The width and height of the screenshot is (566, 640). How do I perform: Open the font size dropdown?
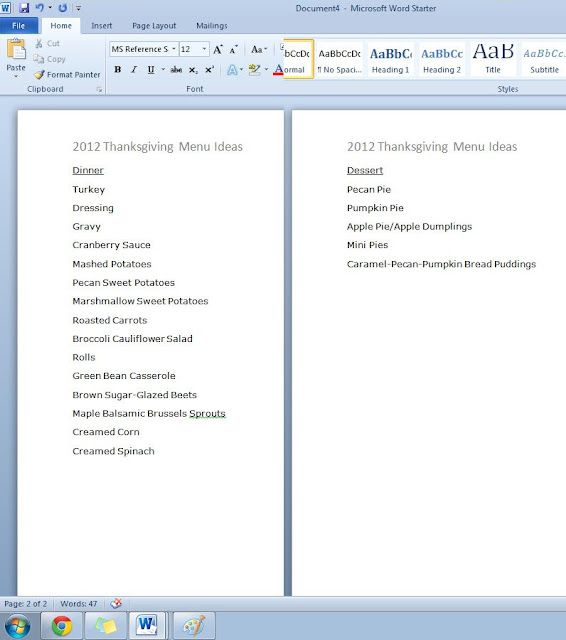tap(204, 49)
